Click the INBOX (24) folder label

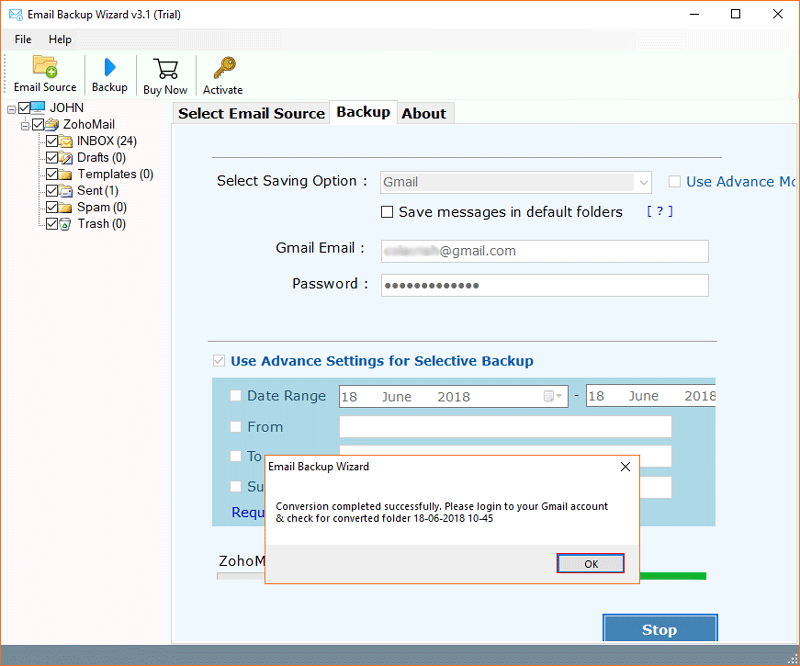[x=107, y=141]
